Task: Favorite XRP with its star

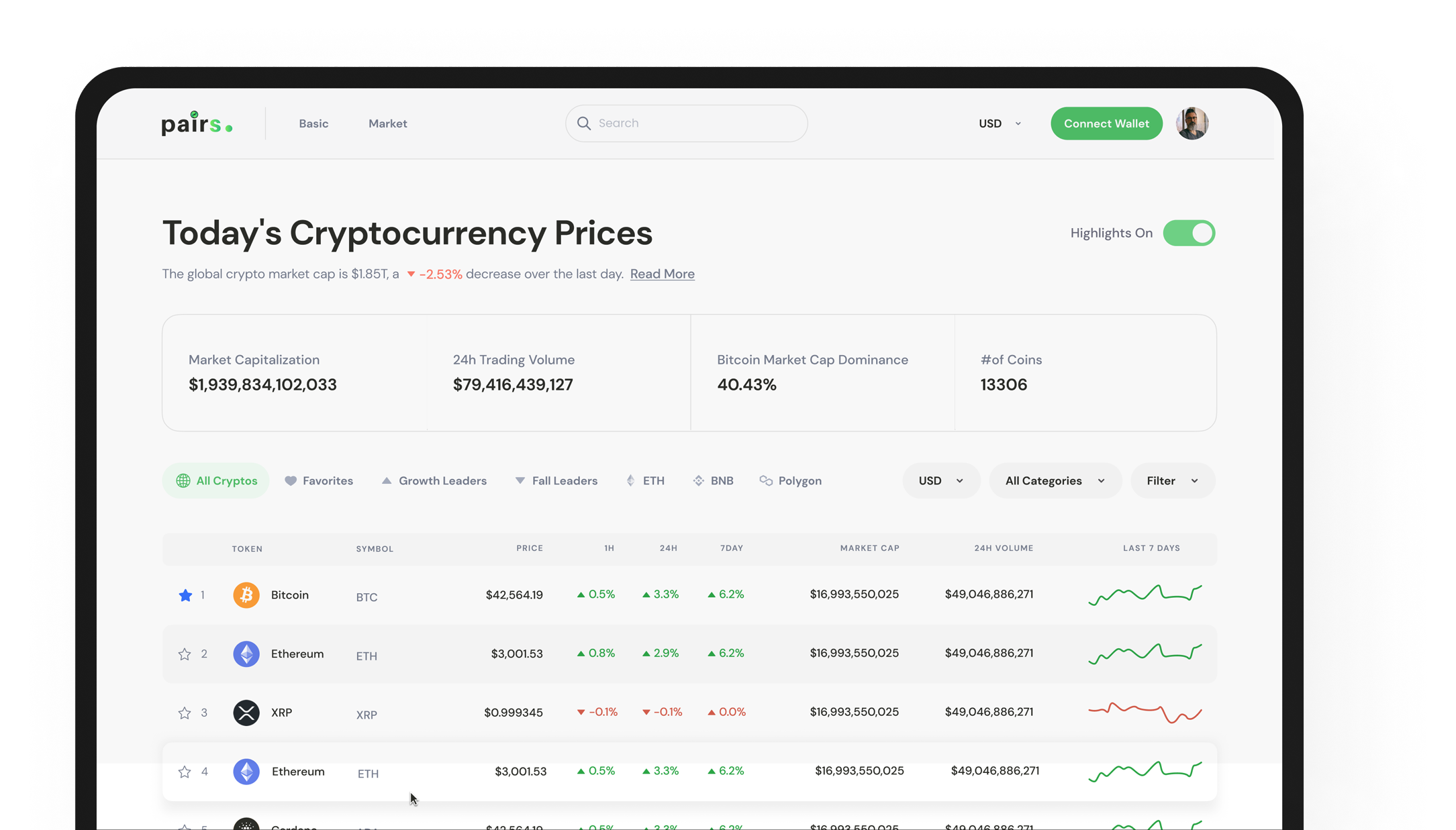Action: [185, 713]
